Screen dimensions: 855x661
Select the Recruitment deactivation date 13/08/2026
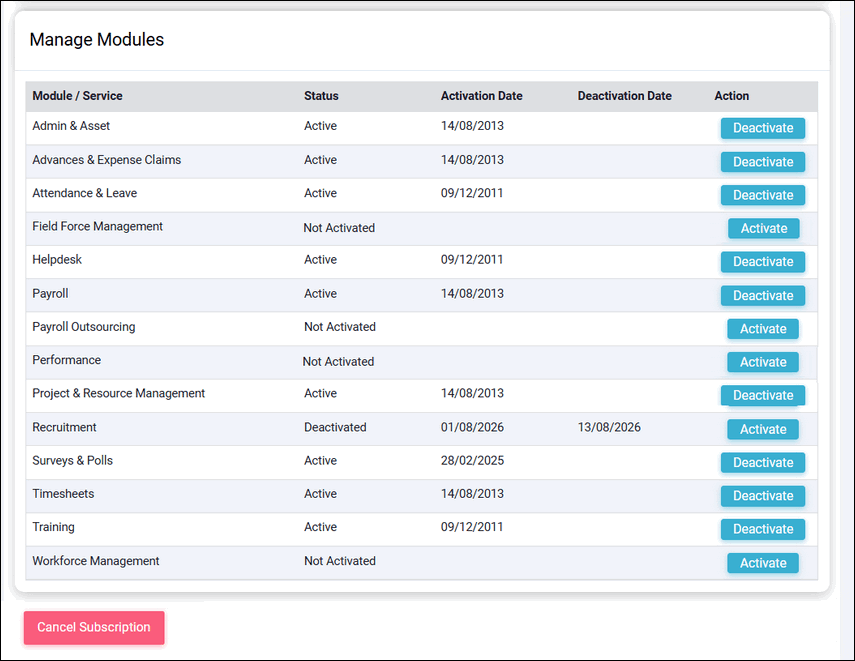[x=609, y=427]
